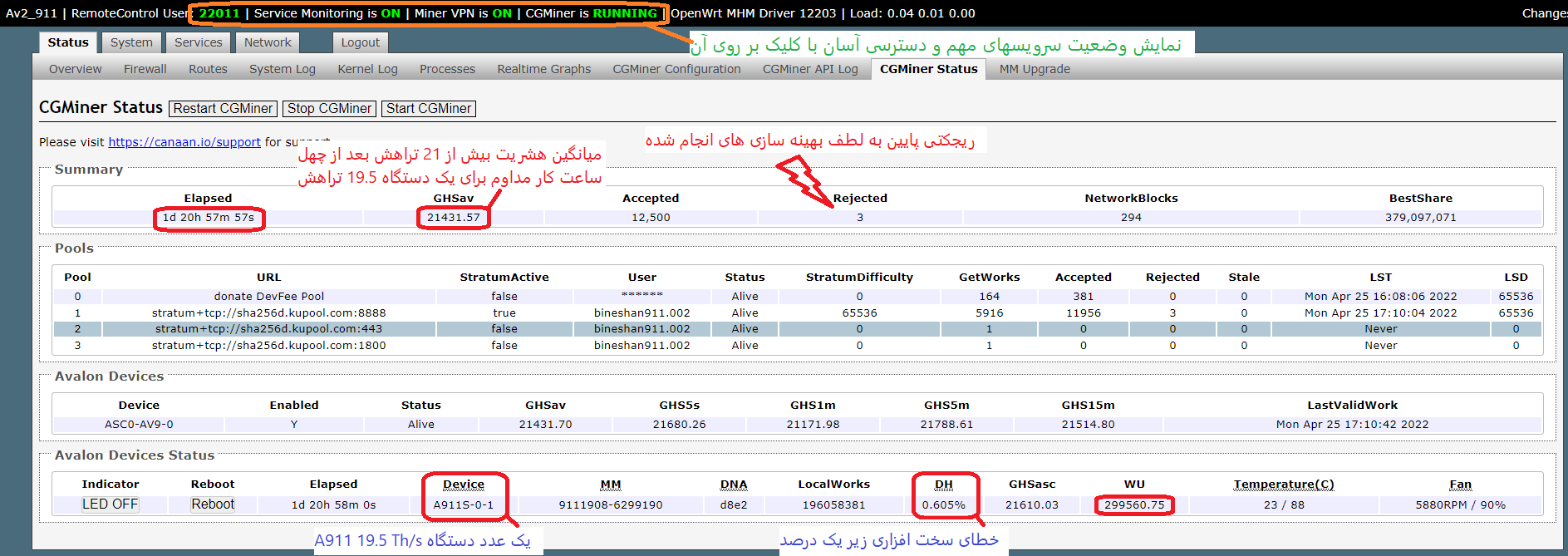
Task: Click the GHS5s value 21680.26
Action: click(x=679, y=425)
